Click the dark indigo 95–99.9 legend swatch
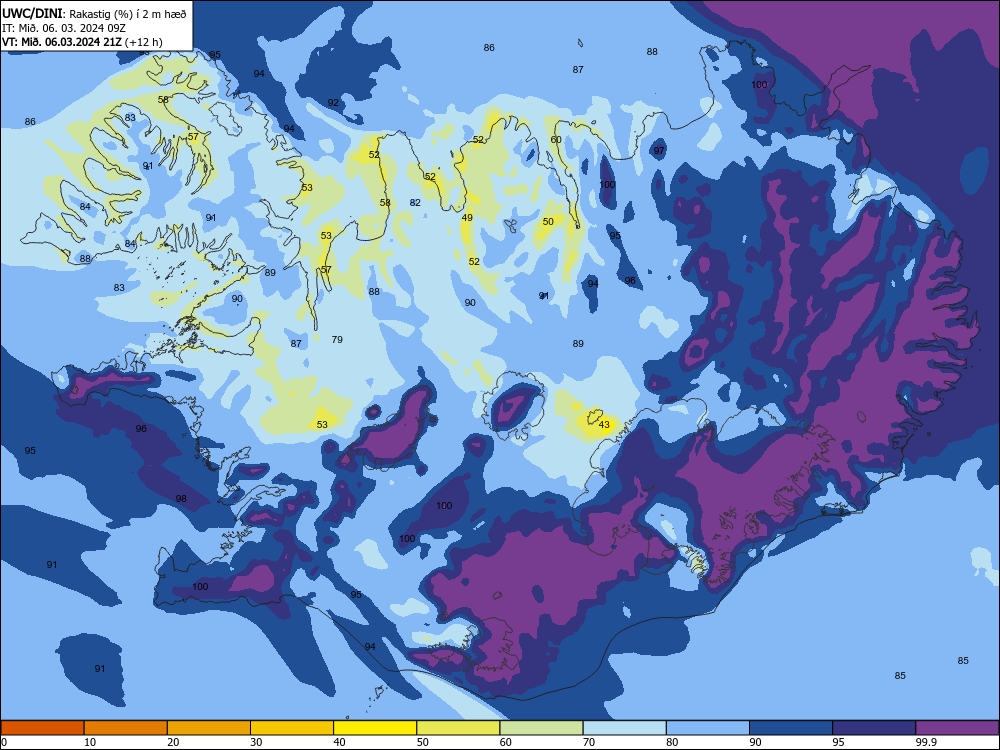Viewport: 1000px width, 750px height. point(874,728)
